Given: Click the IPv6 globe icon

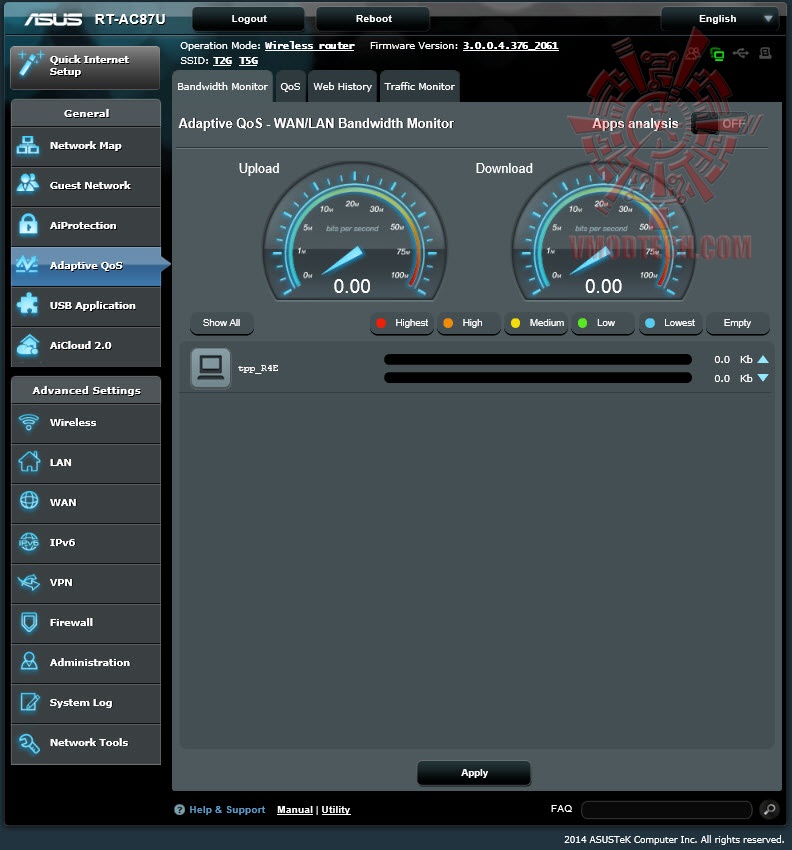Looking at the screenshot, I should pyautogui.click(x=29, y=542).
